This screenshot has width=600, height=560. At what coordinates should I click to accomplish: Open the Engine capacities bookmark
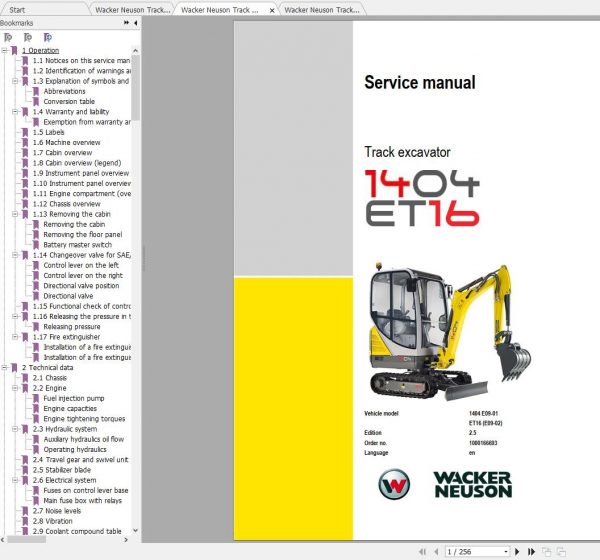click(70, 409)
